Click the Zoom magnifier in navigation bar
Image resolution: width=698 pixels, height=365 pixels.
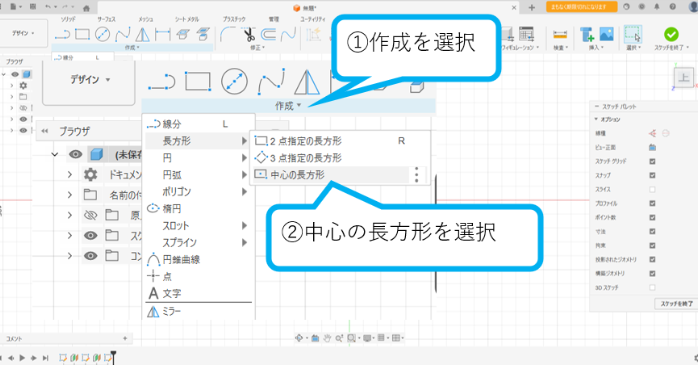pos(339,338)
